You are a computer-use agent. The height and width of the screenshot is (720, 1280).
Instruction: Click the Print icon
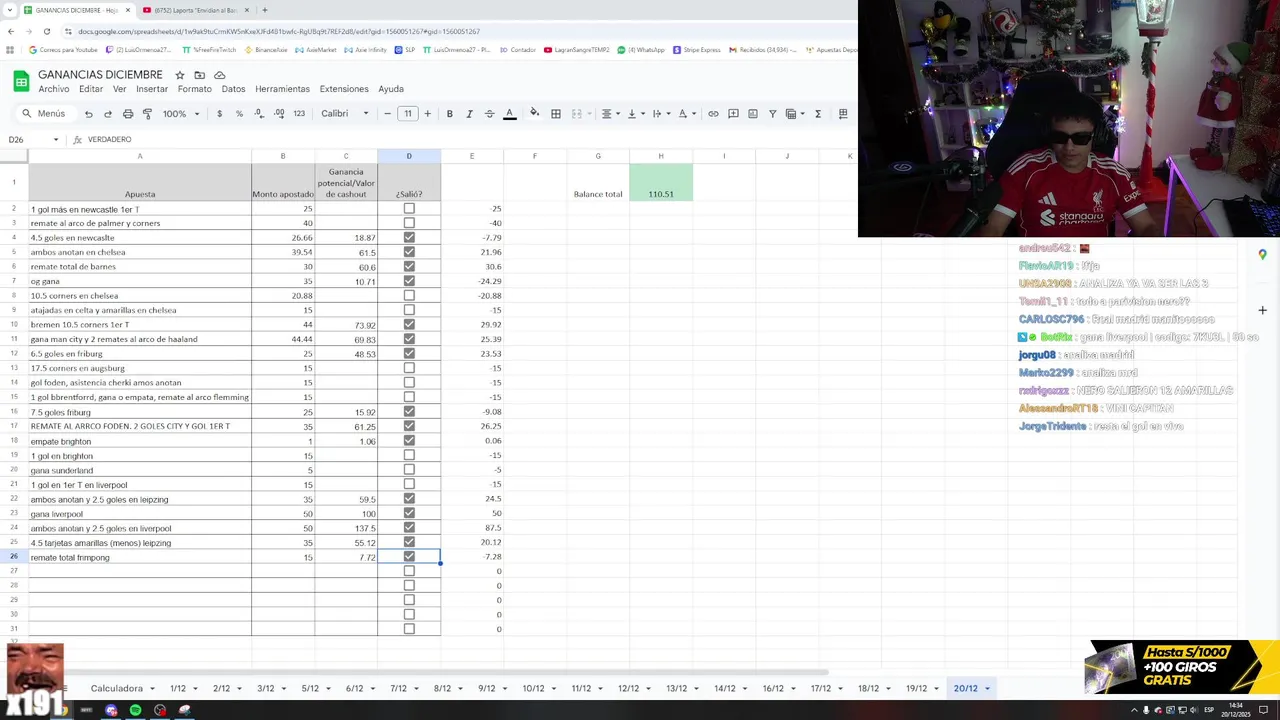point(128,114)
